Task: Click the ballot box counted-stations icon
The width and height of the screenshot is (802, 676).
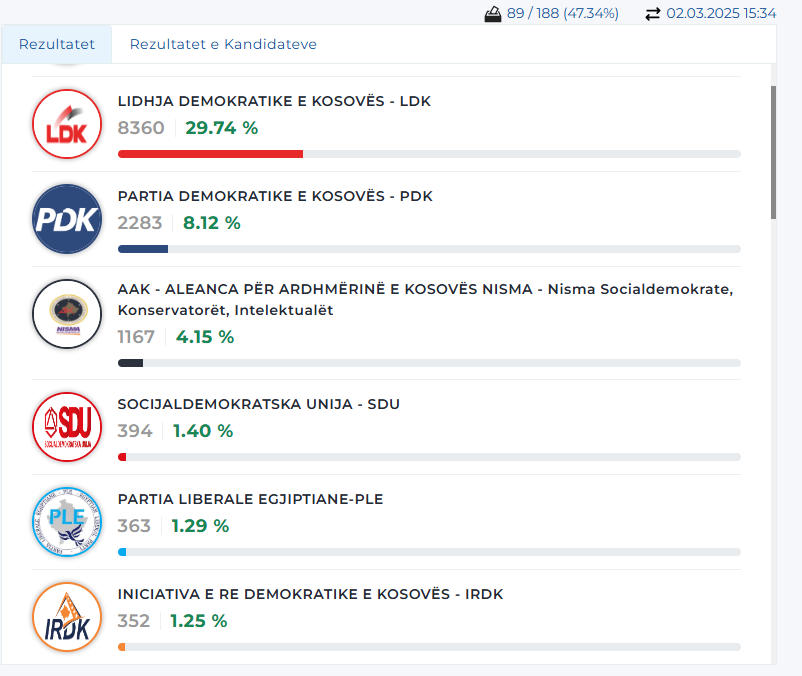Action: [x=492, y=14]
